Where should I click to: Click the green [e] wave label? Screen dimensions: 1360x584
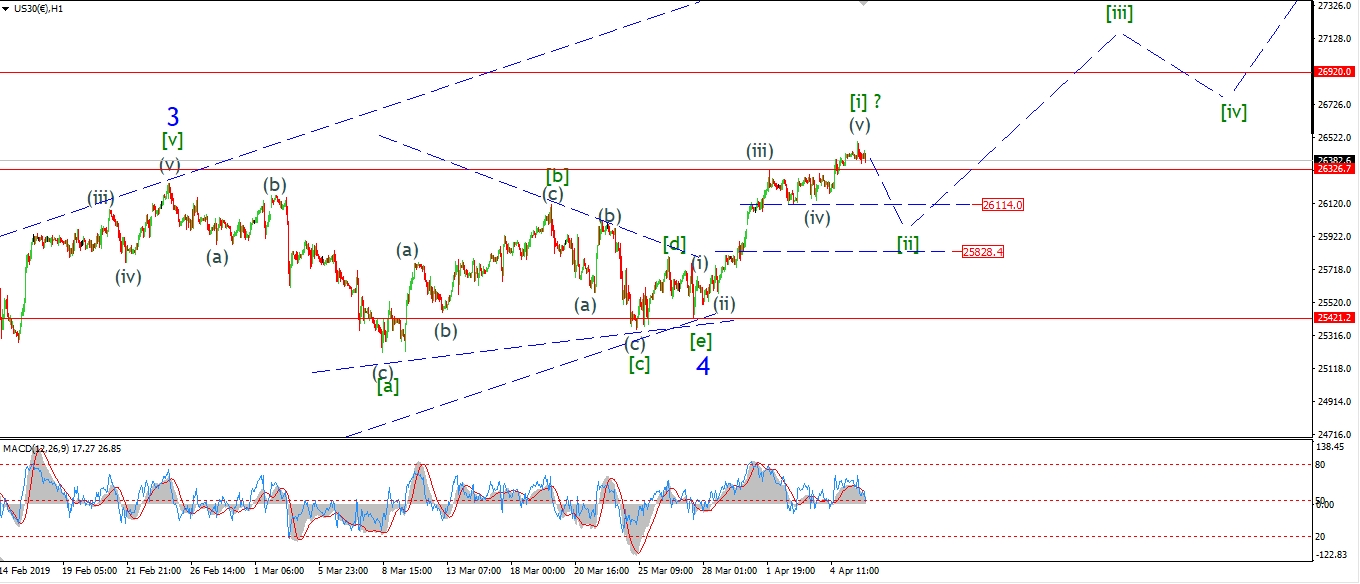click(701, 341)
